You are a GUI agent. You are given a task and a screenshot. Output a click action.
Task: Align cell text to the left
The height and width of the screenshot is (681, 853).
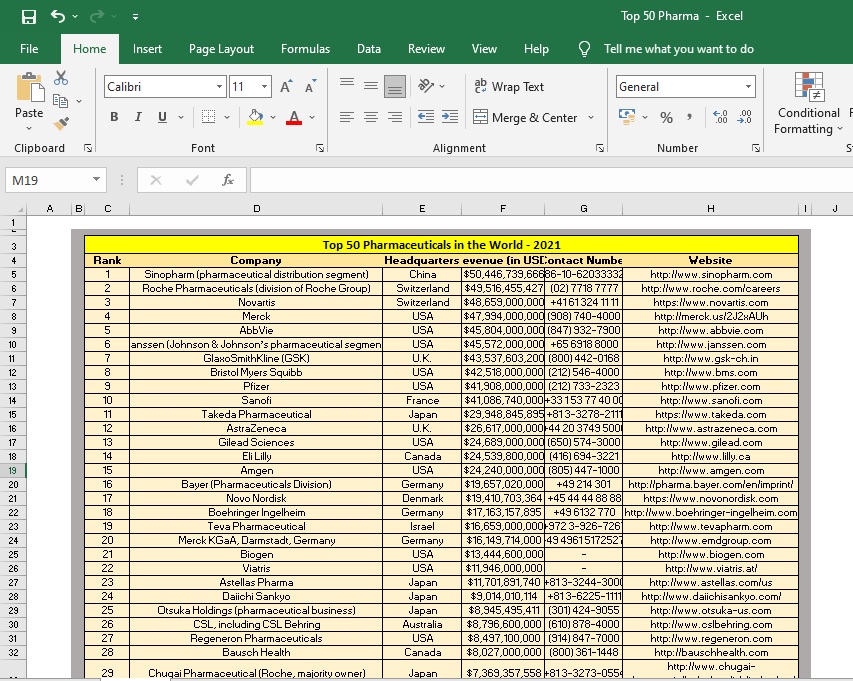point(347,117)
